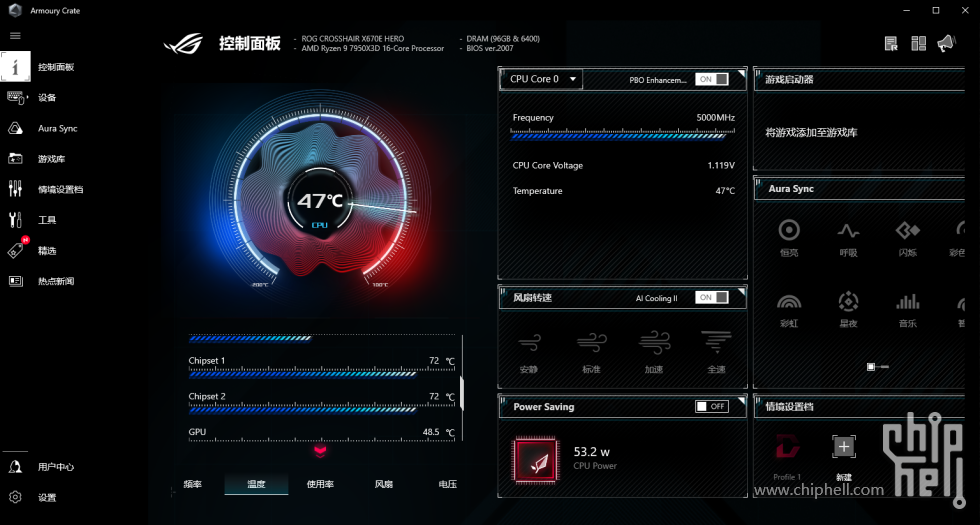Click the GPU 48.5 ℃ sensor row
This screenshot has width=980, height=525.
[322, 432]
